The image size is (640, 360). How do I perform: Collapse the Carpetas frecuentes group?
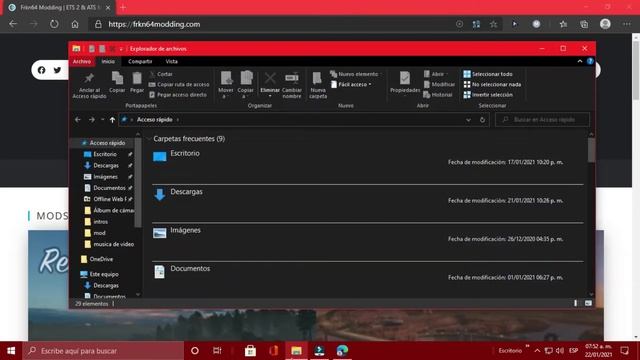pyautogui.click(x=148, y=139)
